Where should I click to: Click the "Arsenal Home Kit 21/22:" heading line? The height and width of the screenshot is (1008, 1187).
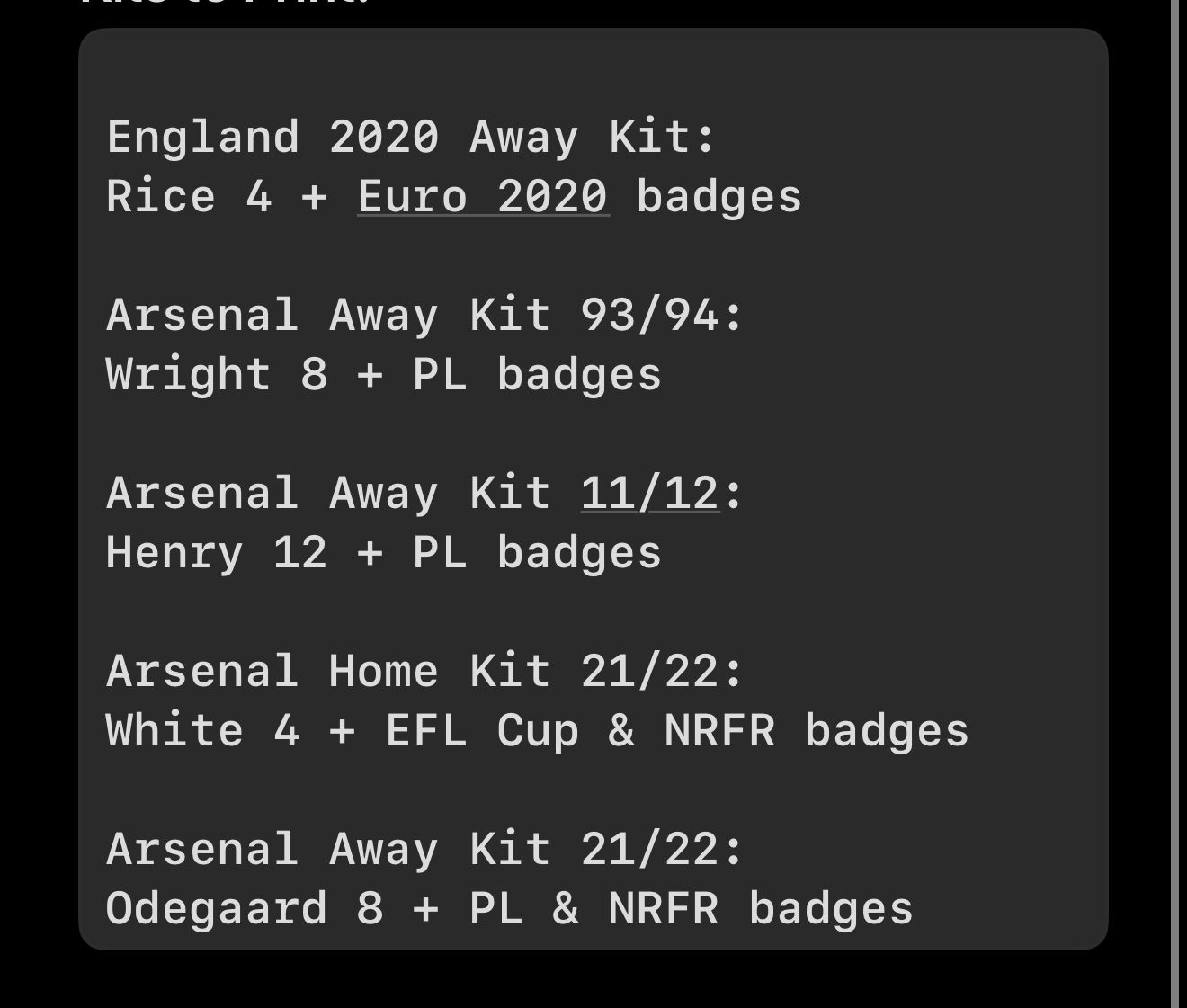coord(424,671)
